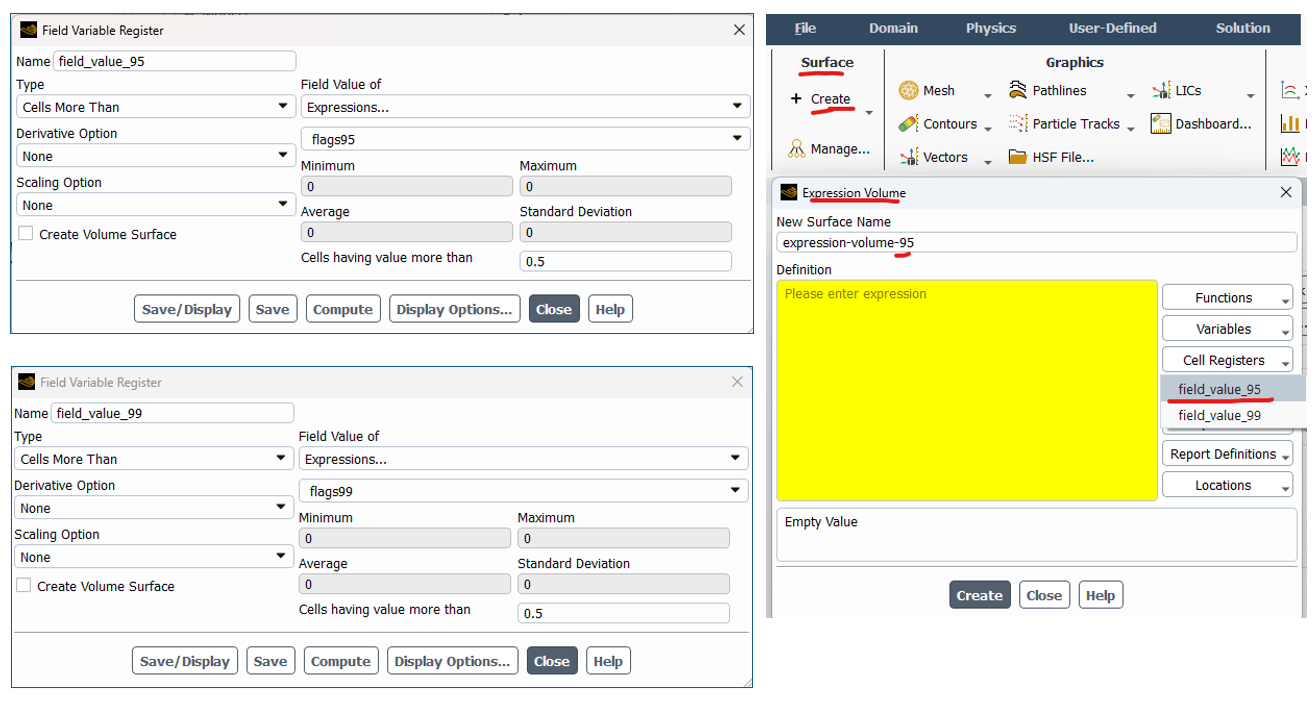1316x701 pixels.
Task: Open the LICs graphics tool
Action: tap(1160, 91)
